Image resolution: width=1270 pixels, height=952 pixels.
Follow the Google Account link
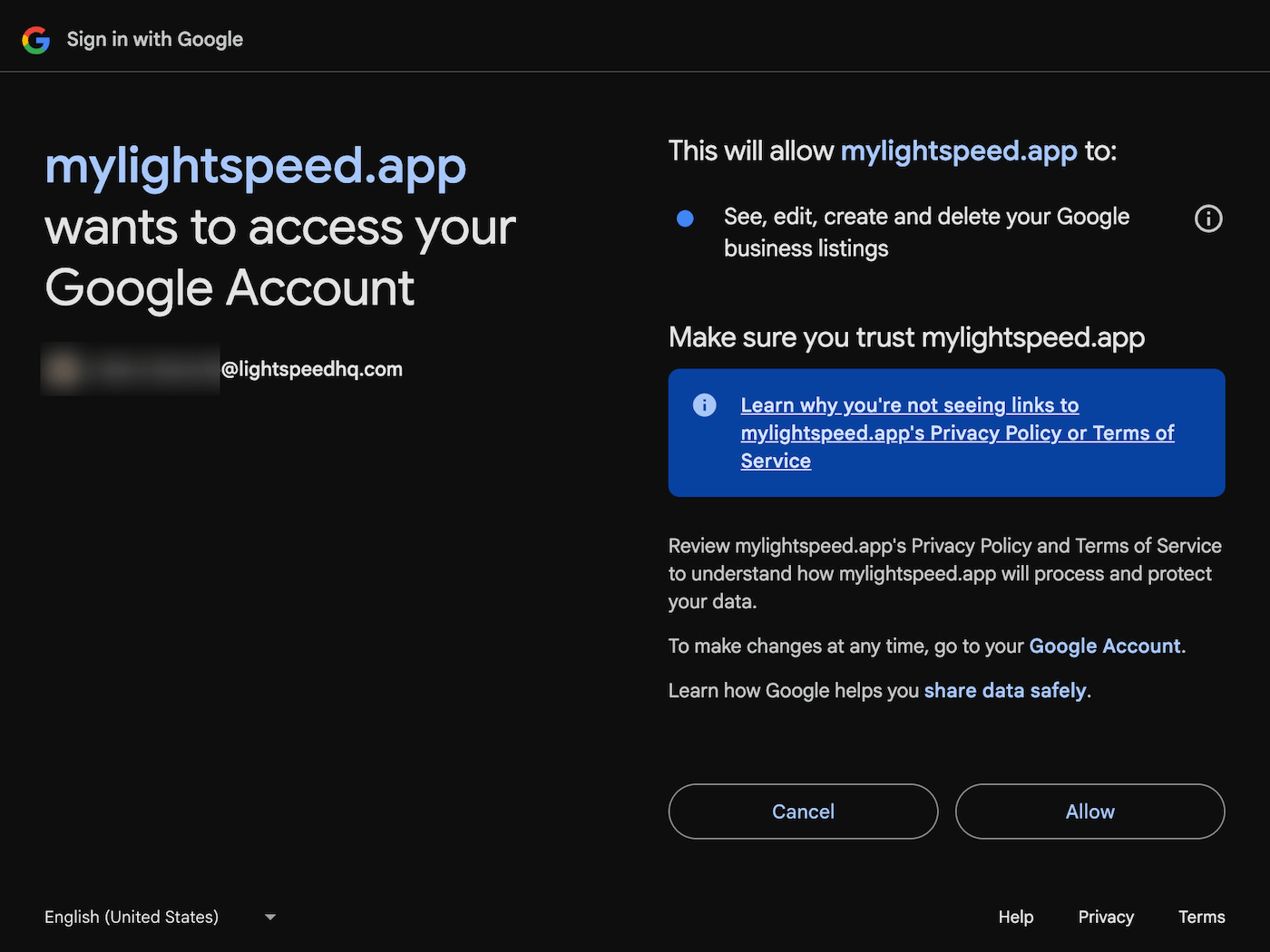1104,646
